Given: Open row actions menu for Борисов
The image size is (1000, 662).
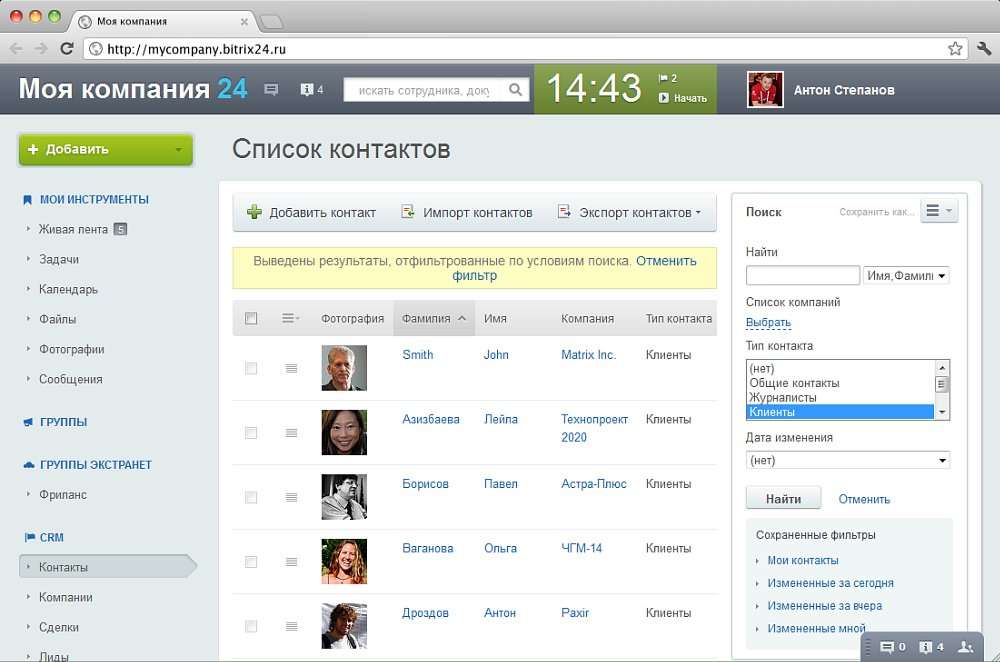Looking at the screenshot, I should point(291,497).
